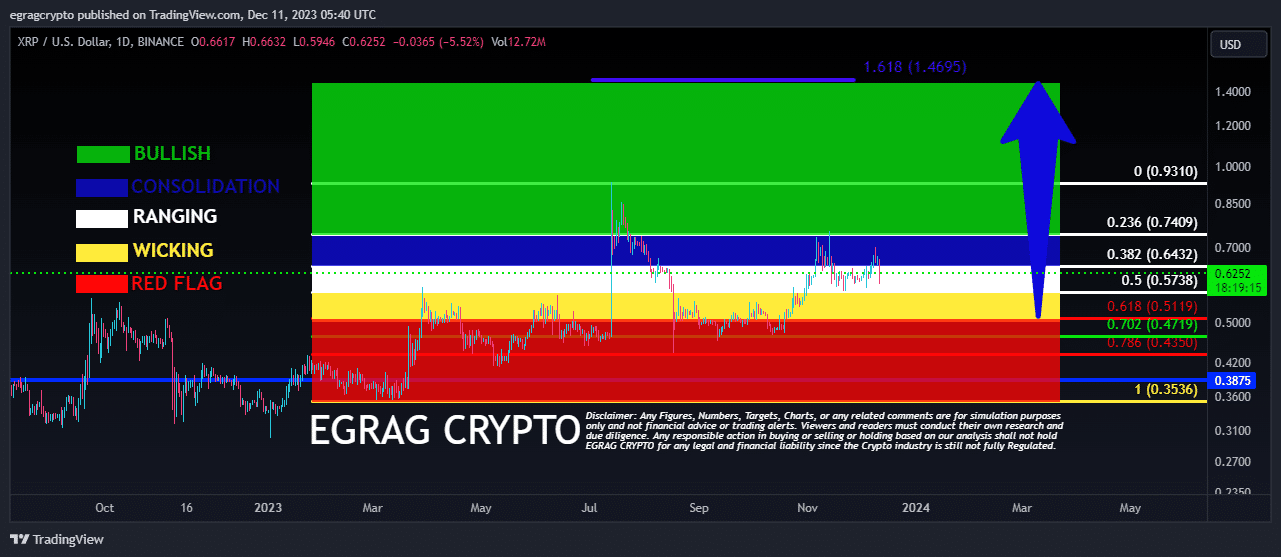Click the 0.7000 price axis label
This screenshot has height=557, width=1281.
[1232, 247]
